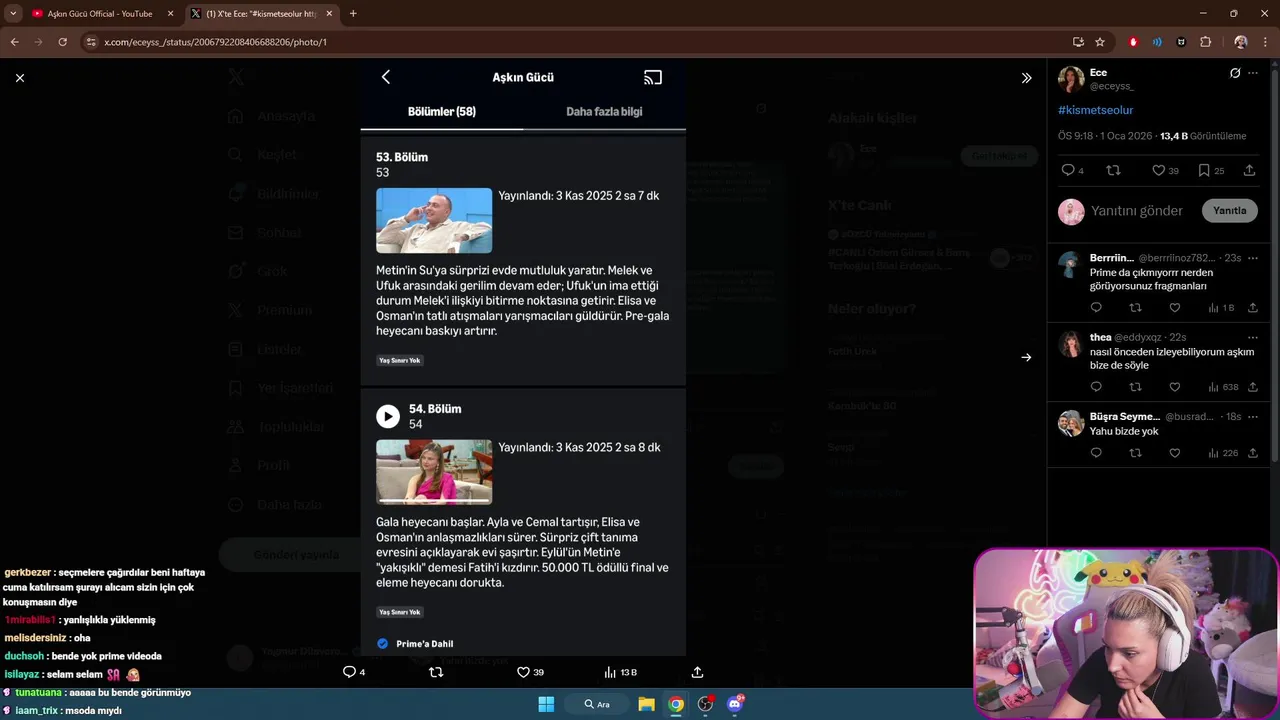Open more options on Berrriin's reply
The height and width of the screenshot is (720, 1280).
pyautogui.click(x=1253, y=258)
